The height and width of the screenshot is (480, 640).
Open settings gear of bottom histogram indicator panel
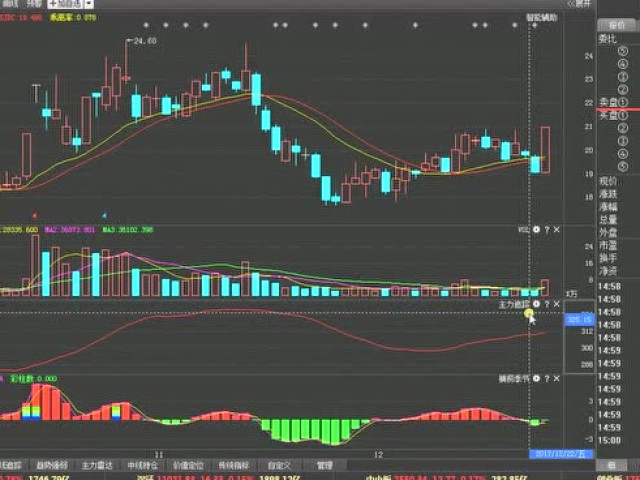point(536,379)
